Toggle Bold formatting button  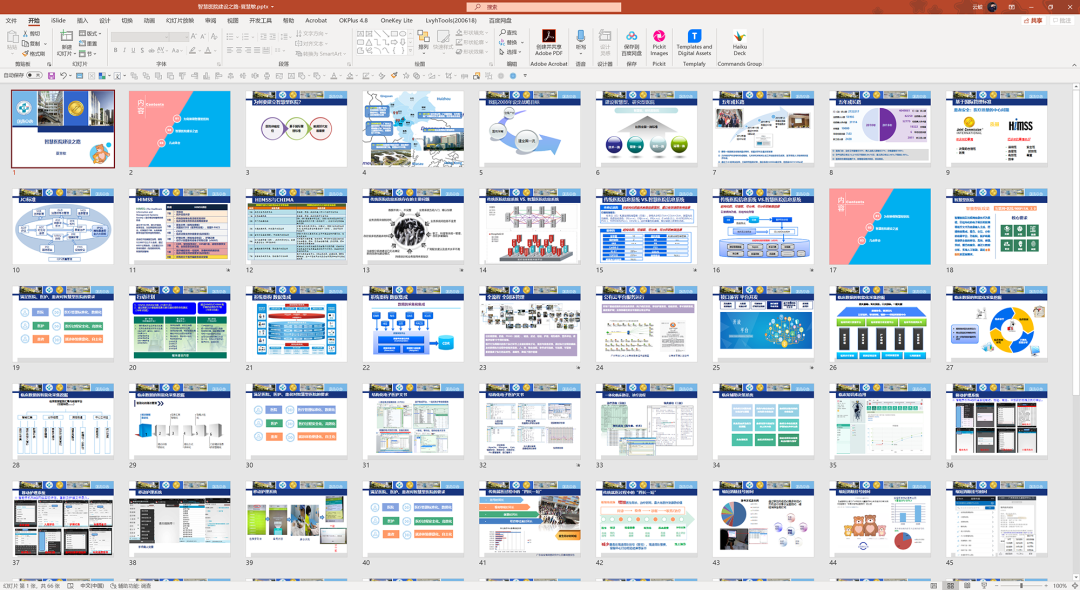(x=116, y=50)
